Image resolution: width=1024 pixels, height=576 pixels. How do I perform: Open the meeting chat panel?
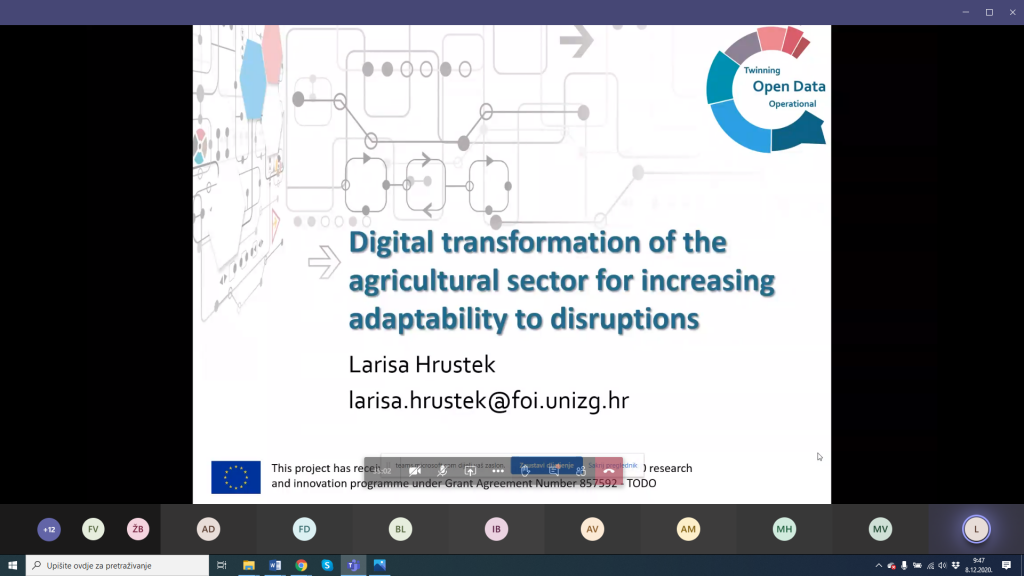[553, 471]
